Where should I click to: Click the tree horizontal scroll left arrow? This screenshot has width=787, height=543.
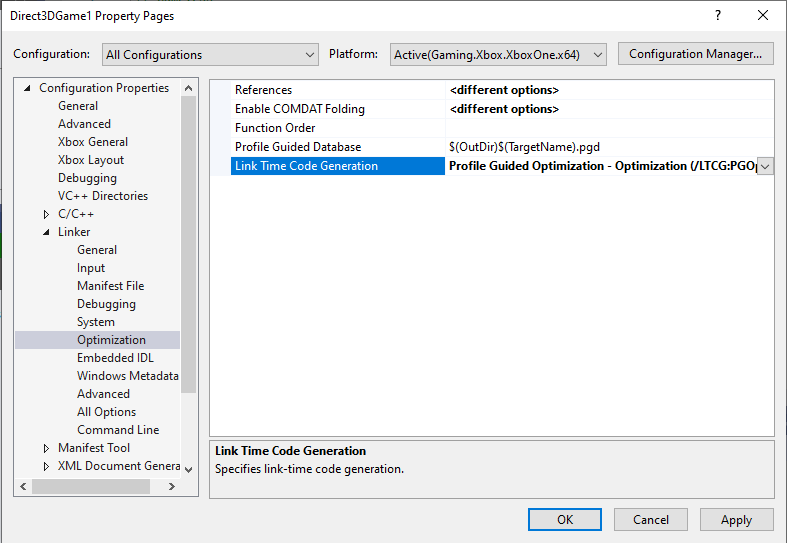[23, 486]
